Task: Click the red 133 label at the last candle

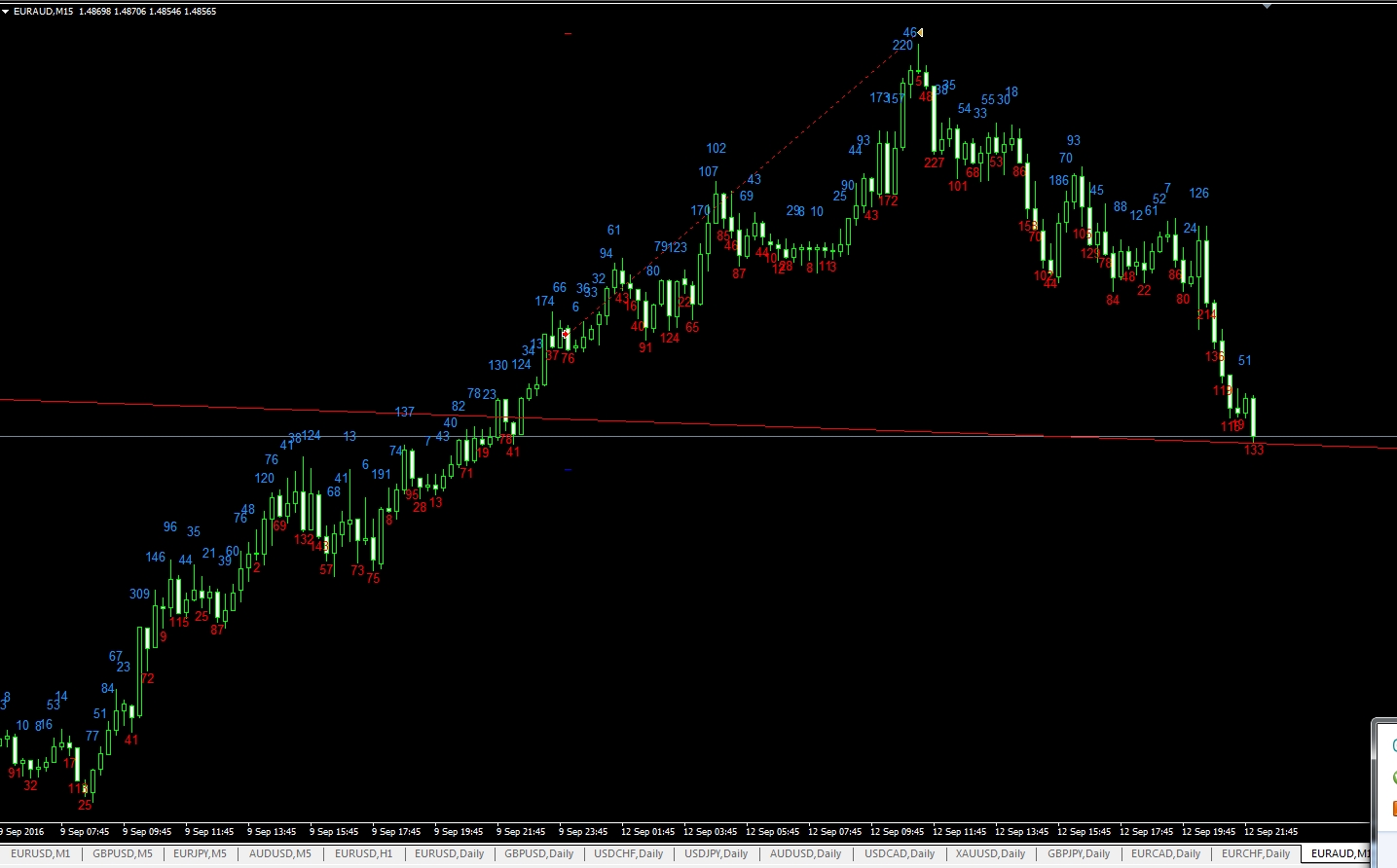Action: pyautogui.click(x=1254, y=450)
